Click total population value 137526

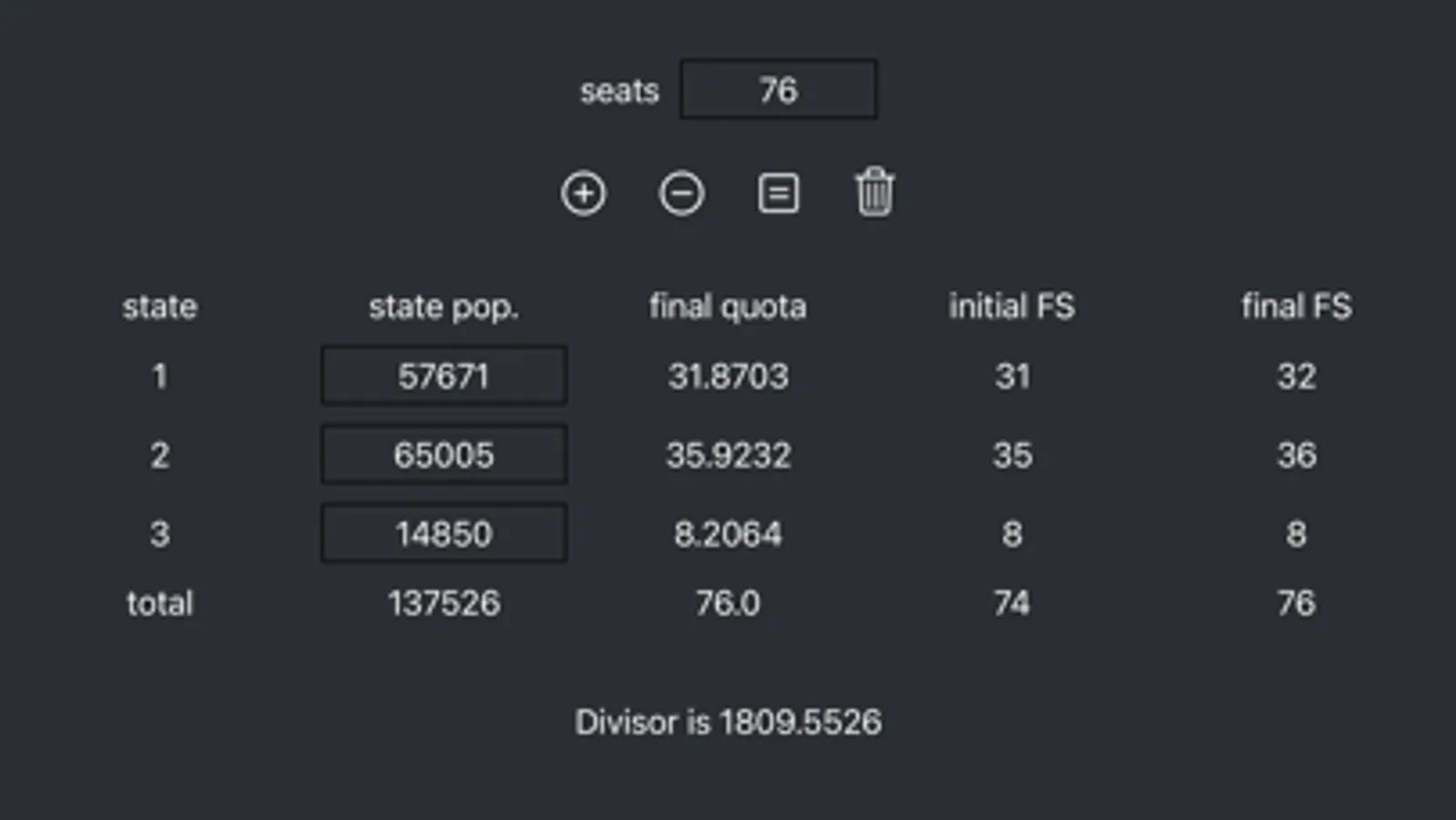(444, 603)
